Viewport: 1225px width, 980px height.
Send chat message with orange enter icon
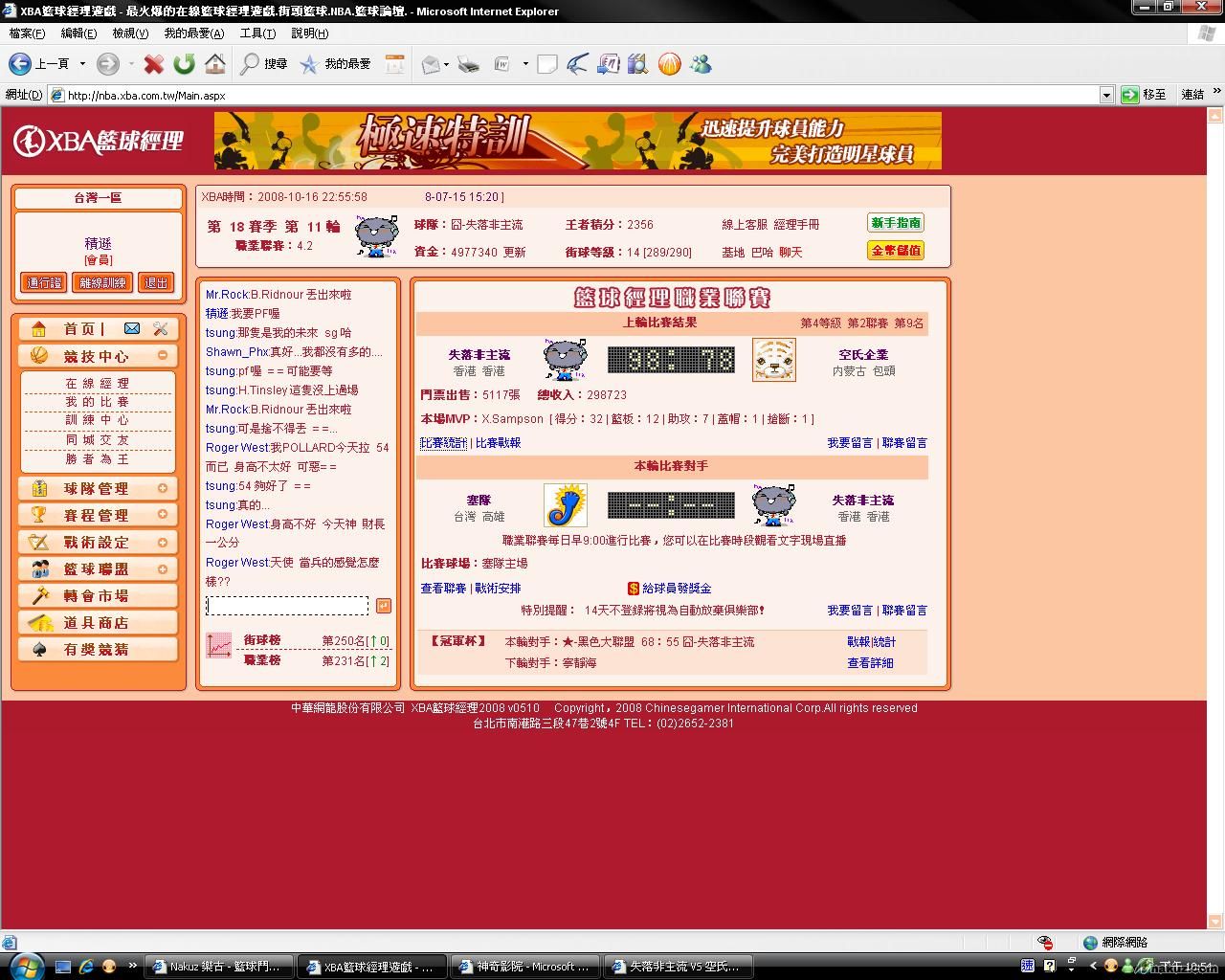pos(383,606)
